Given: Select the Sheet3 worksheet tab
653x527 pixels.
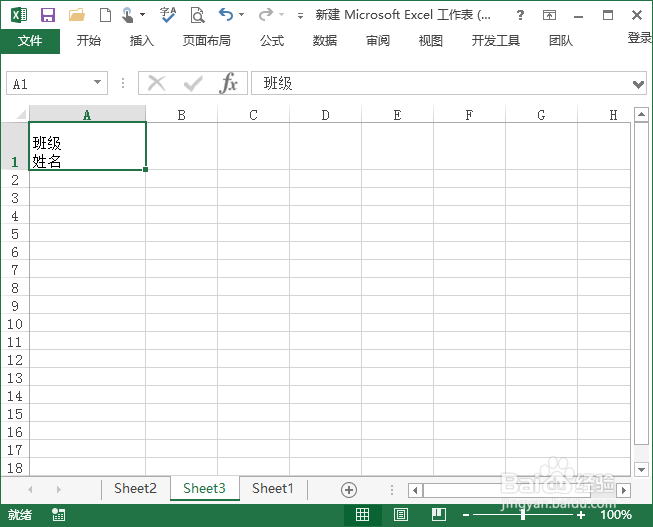Looking at the screenshot, I should (x=204, y=488).
